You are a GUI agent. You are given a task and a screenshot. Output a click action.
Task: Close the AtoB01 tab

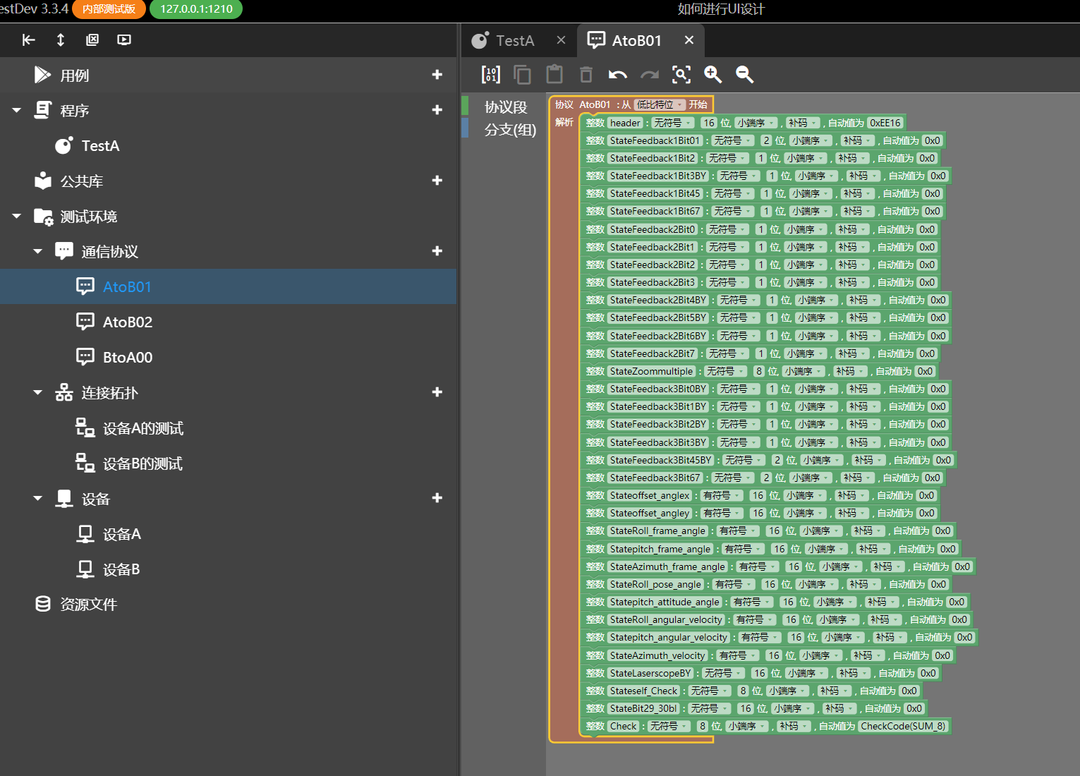click(689, 40)
